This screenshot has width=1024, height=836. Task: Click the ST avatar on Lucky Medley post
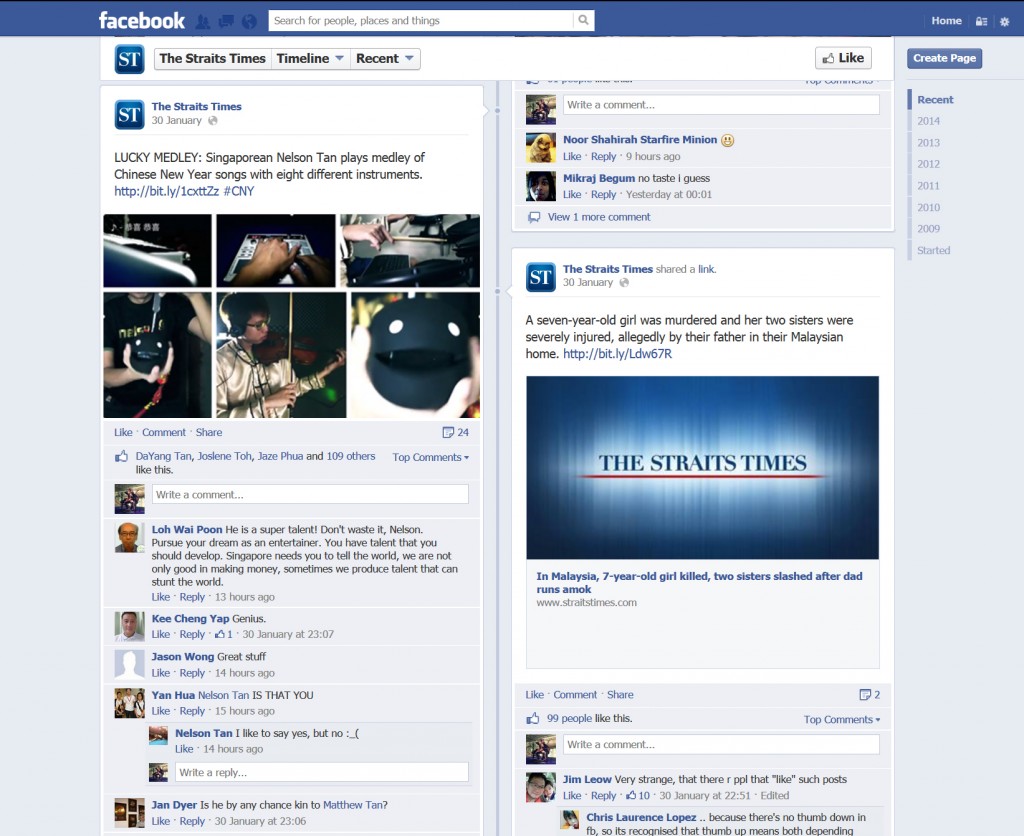pos(129,114)
